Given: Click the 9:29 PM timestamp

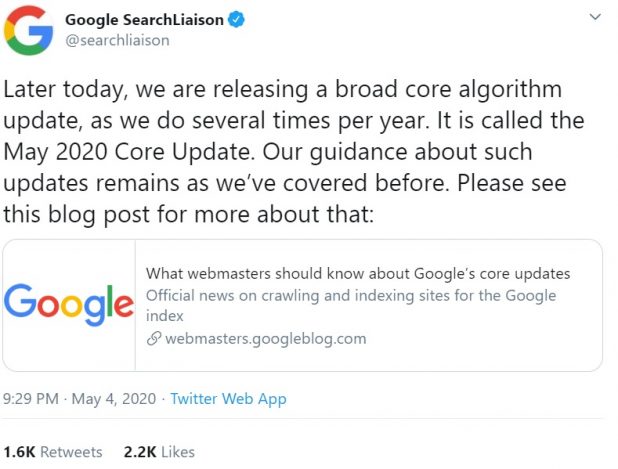Looking at the screenshot, I should tap(31, 398).
